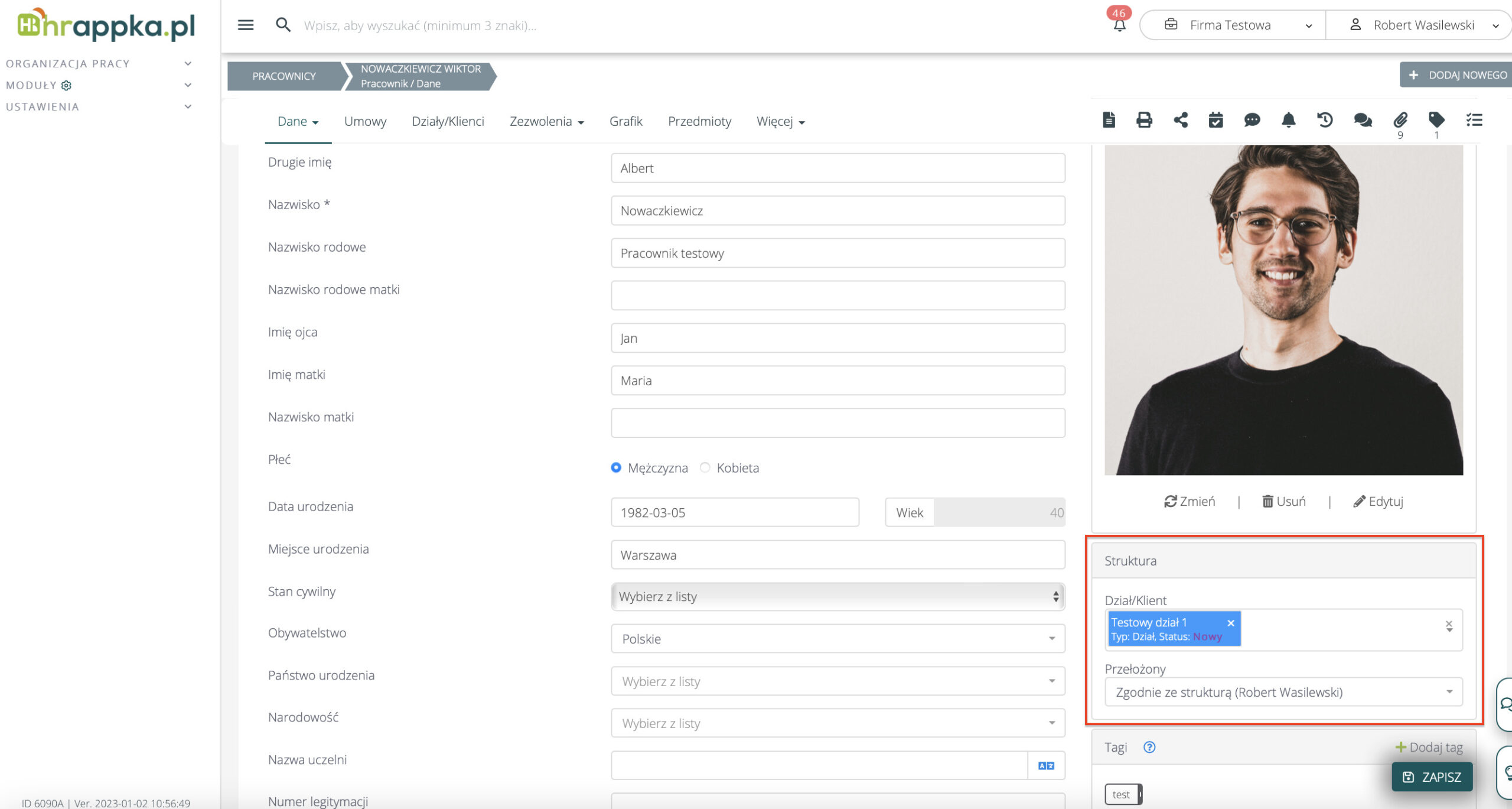Image resolution: width=1512 pixels, height=809 pixels.
Task: Remove the Testowy dział 1 chip
Action: click(x=1231, y=623)
